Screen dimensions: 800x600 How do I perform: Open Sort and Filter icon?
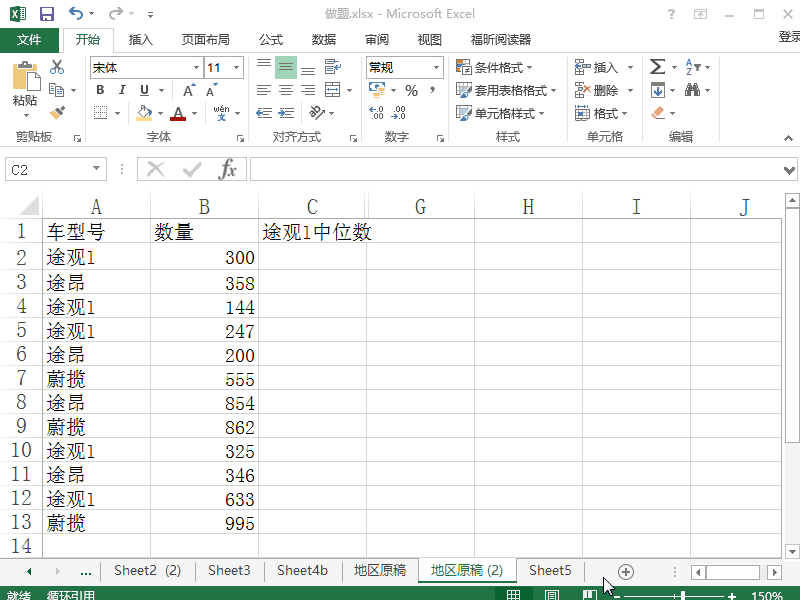tap(693, 67)
